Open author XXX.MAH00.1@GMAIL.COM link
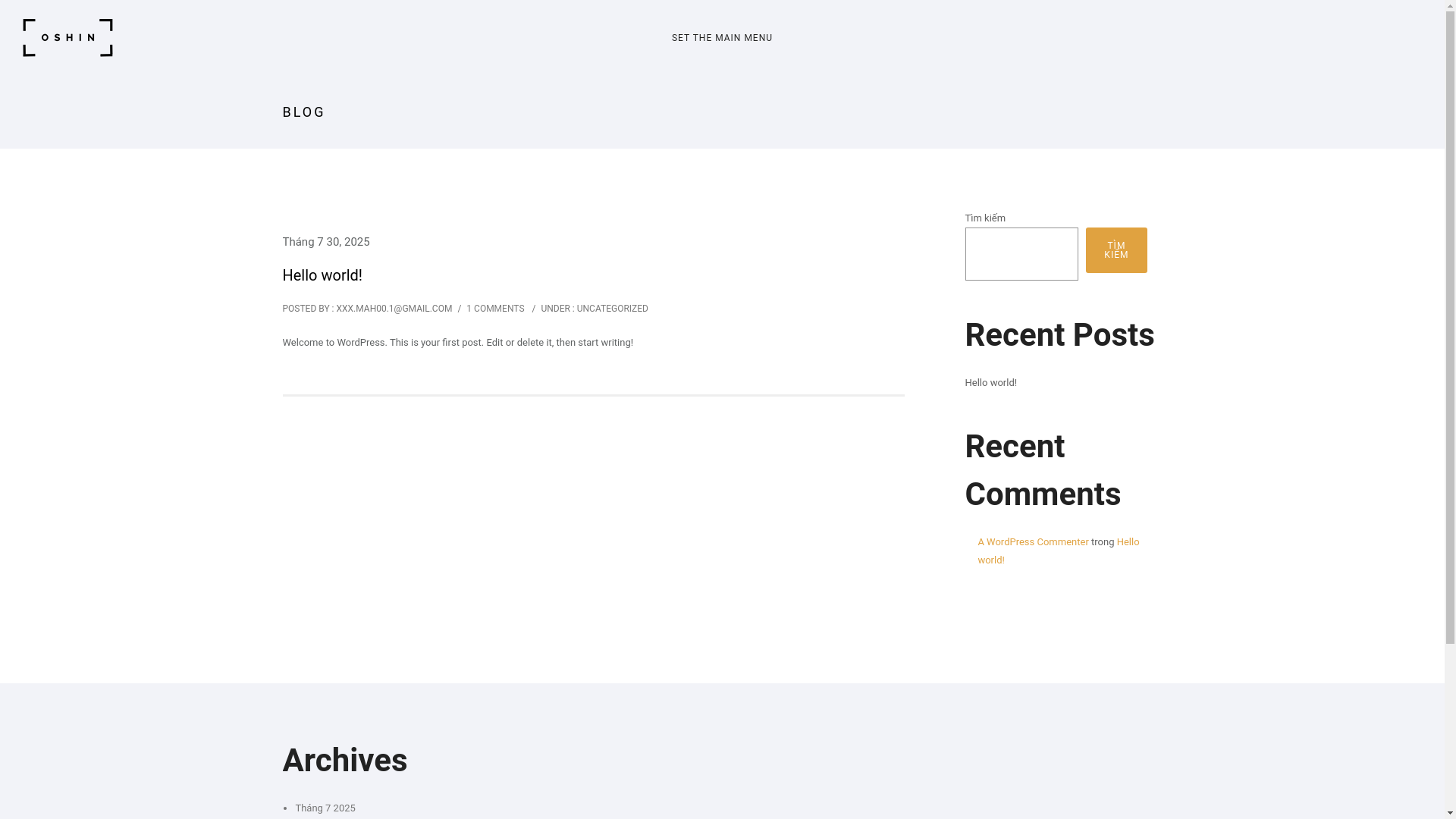The width and height of the screenshot is (1456, 819). click(394, 309)
